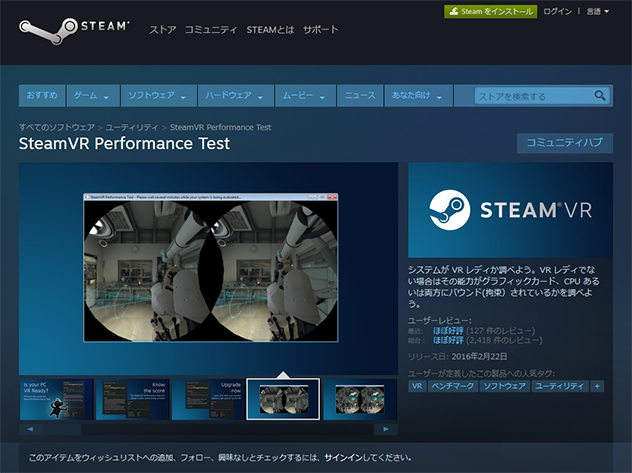Click the left arrow of the thumbnail strip
Screen dimensions: 632x473
click(31, 429)
